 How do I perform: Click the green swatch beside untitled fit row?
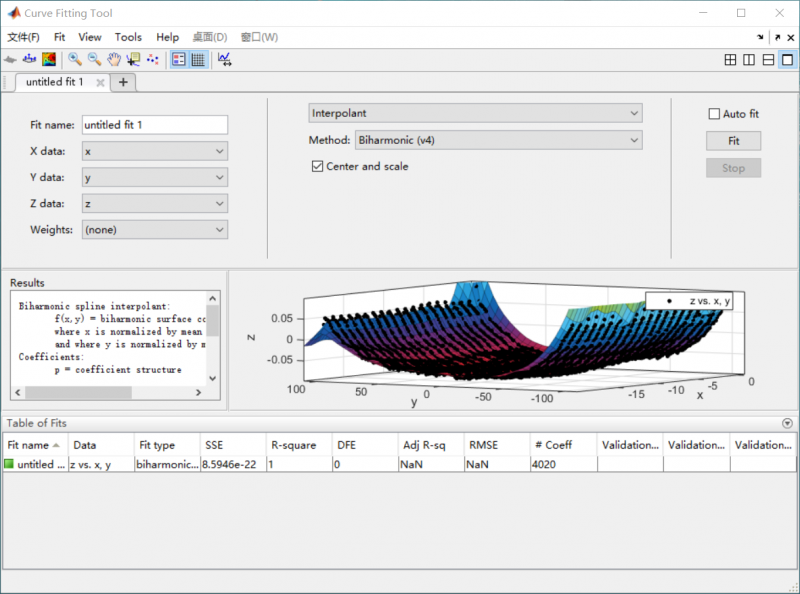10,465
